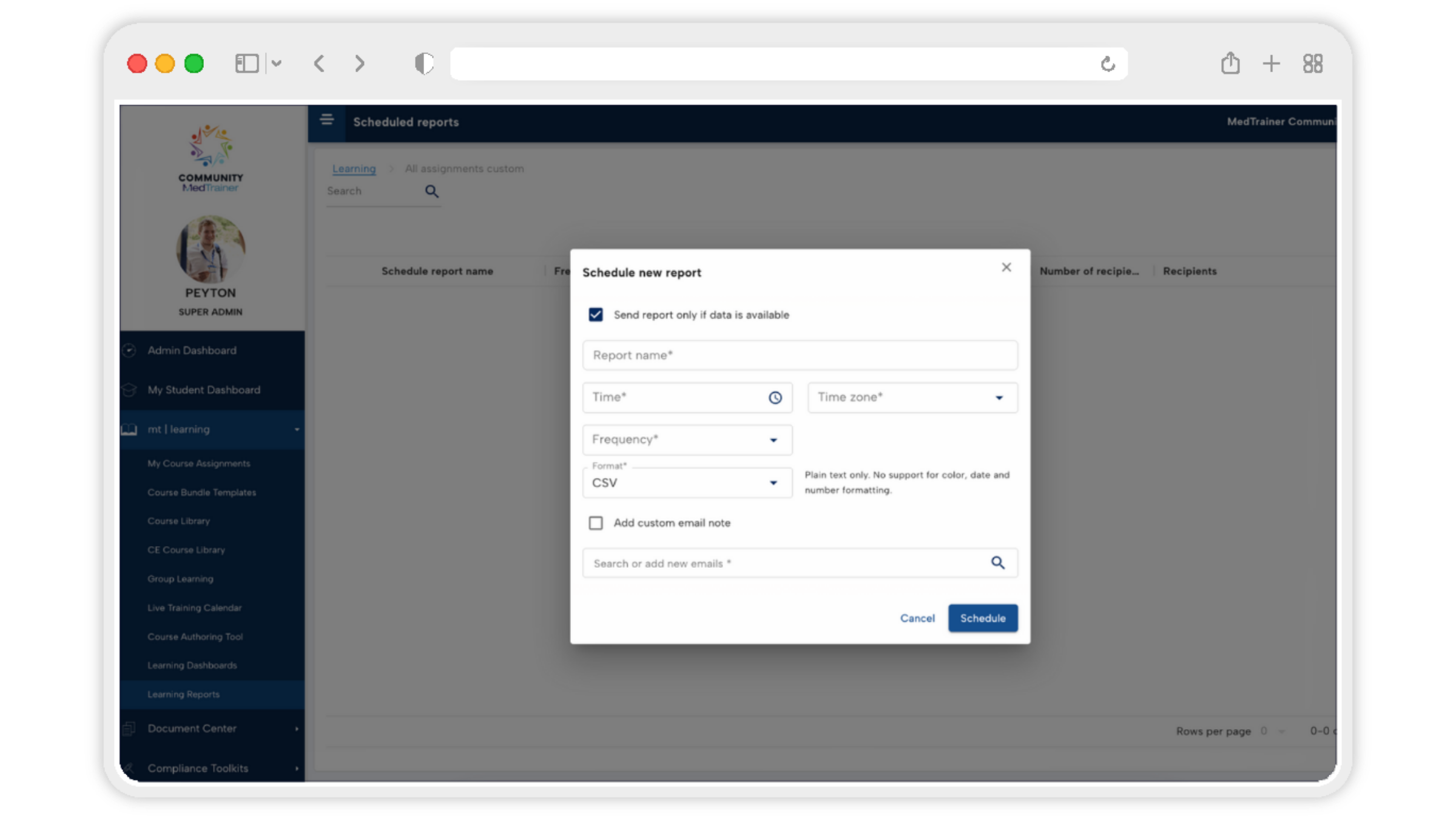Open a new tab with plus icon
Viewport: 1456px width, 819px height.
point(1271,63)
